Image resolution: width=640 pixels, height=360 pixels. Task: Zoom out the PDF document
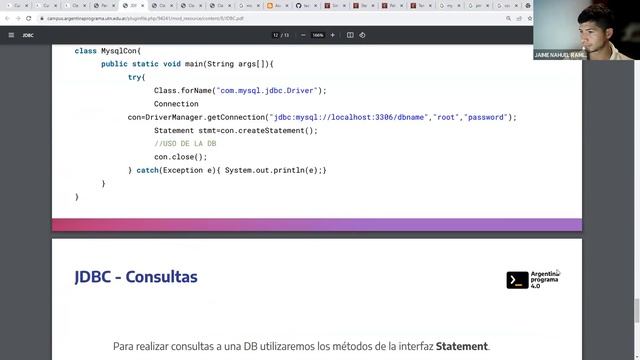pyautogui.click(x=303, y=35)
